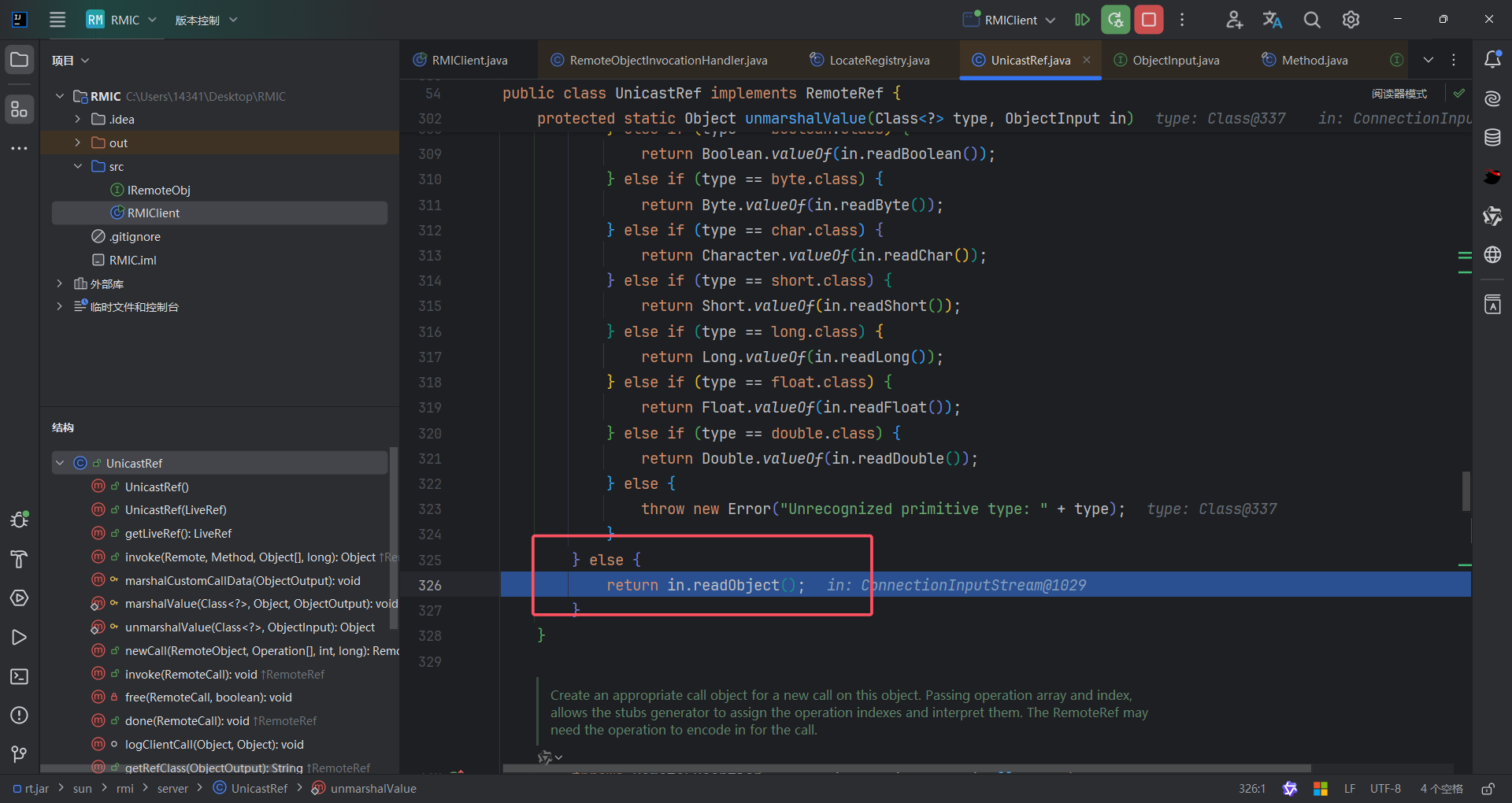
Task: Open the AI assistant spiral icon
Action: pos(1492,98)
